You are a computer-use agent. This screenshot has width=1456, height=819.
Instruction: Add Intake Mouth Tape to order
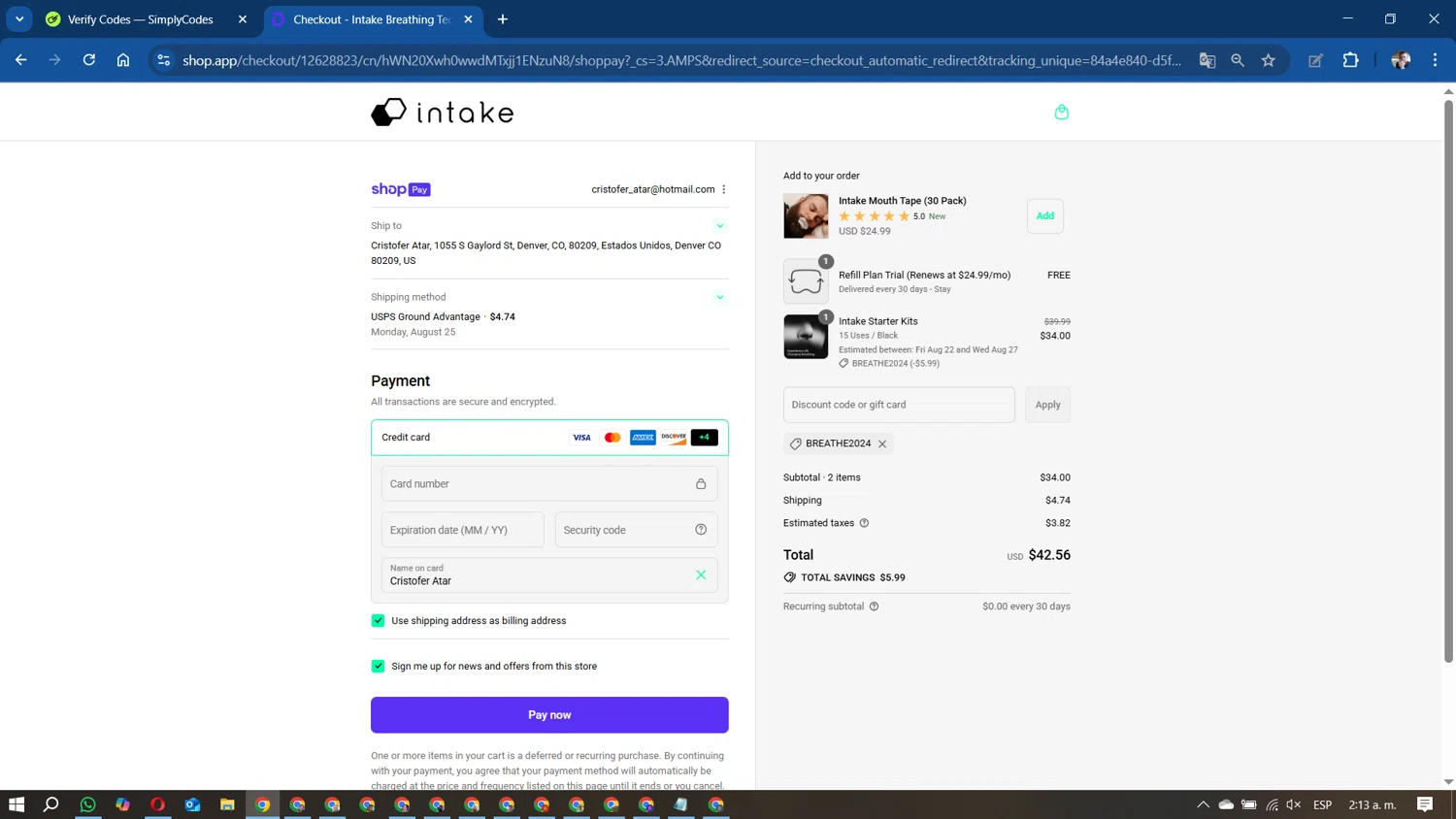coord(1045,216)
